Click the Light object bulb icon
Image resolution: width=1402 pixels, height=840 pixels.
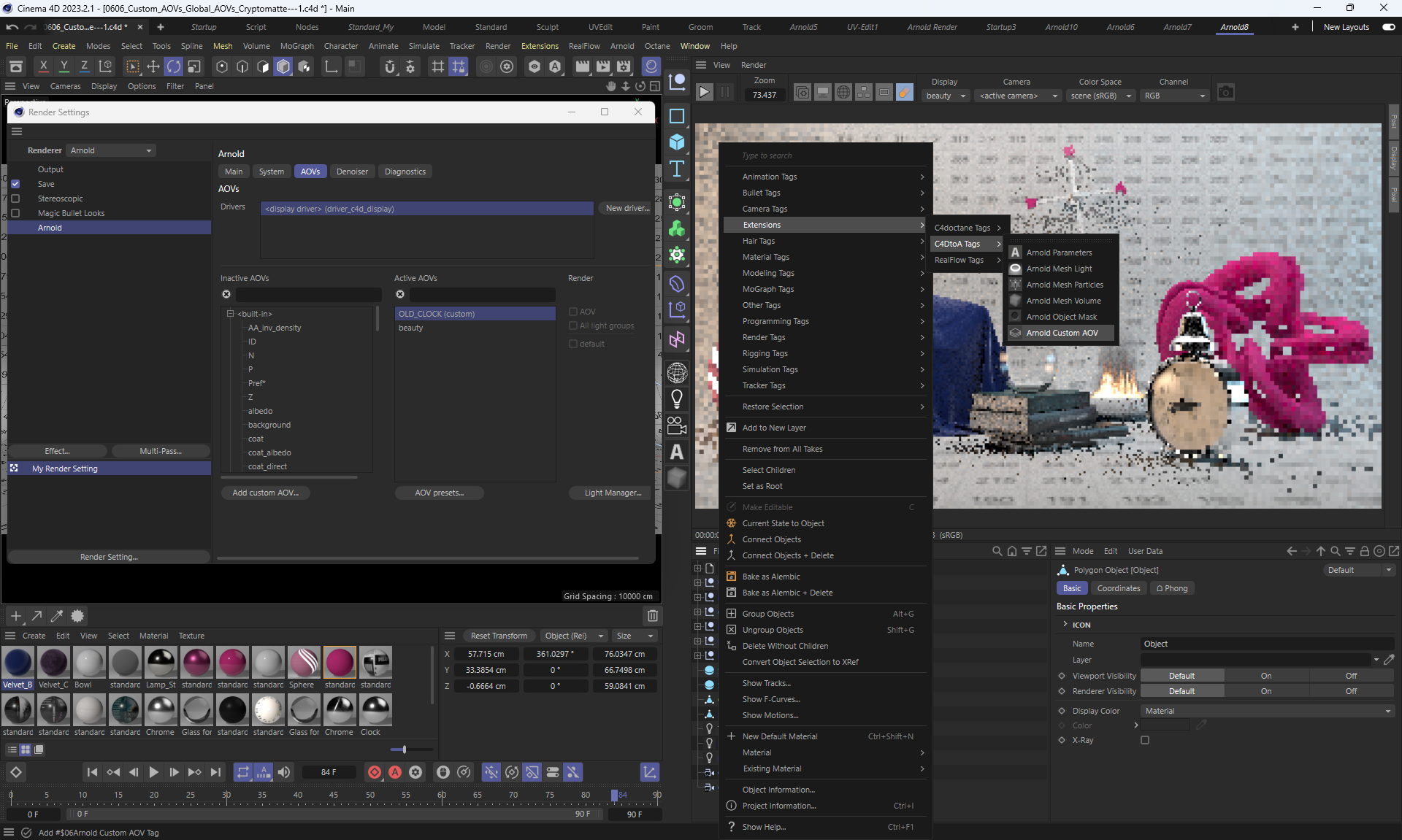click(x=677, y=398)
